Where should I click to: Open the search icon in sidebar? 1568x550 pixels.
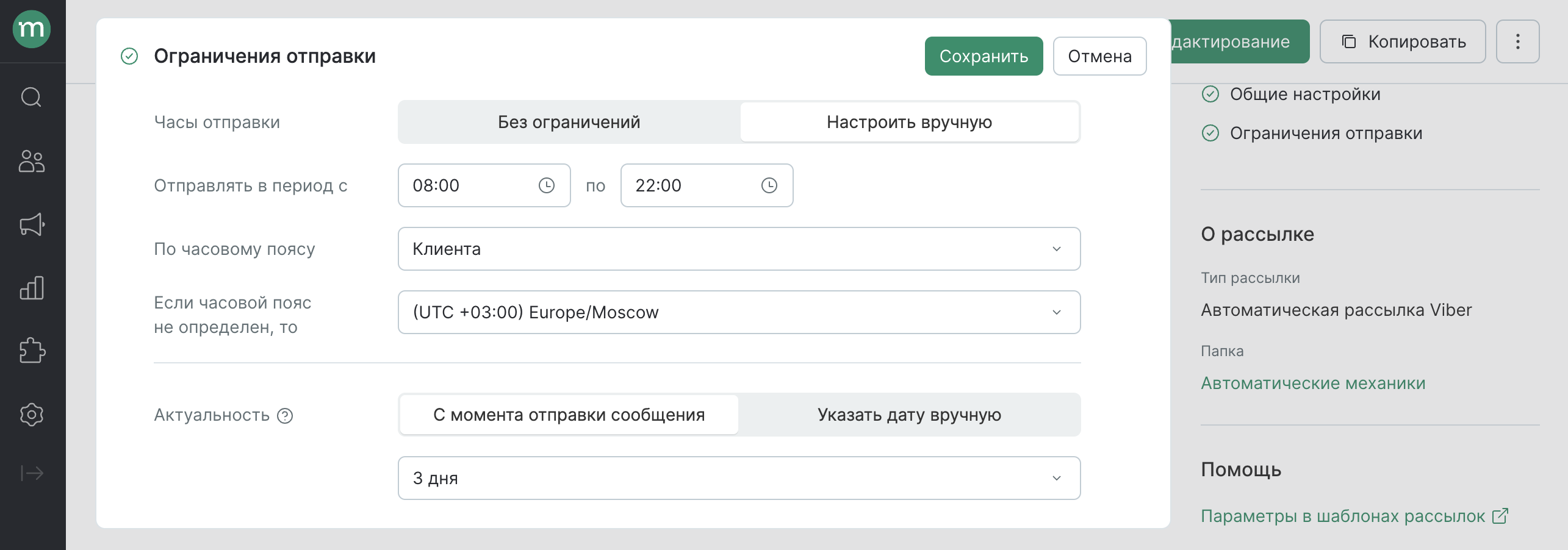32,97
